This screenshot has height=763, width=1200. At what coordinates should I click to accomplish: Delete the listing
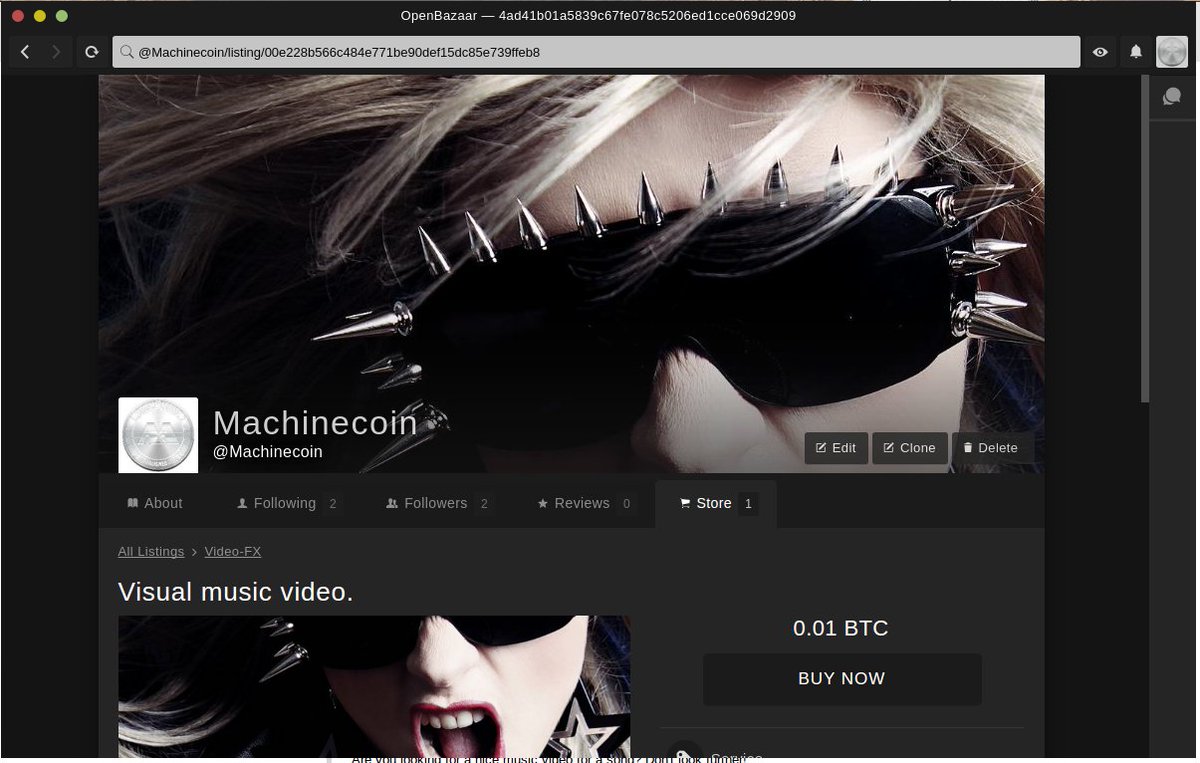click(990, 448)
